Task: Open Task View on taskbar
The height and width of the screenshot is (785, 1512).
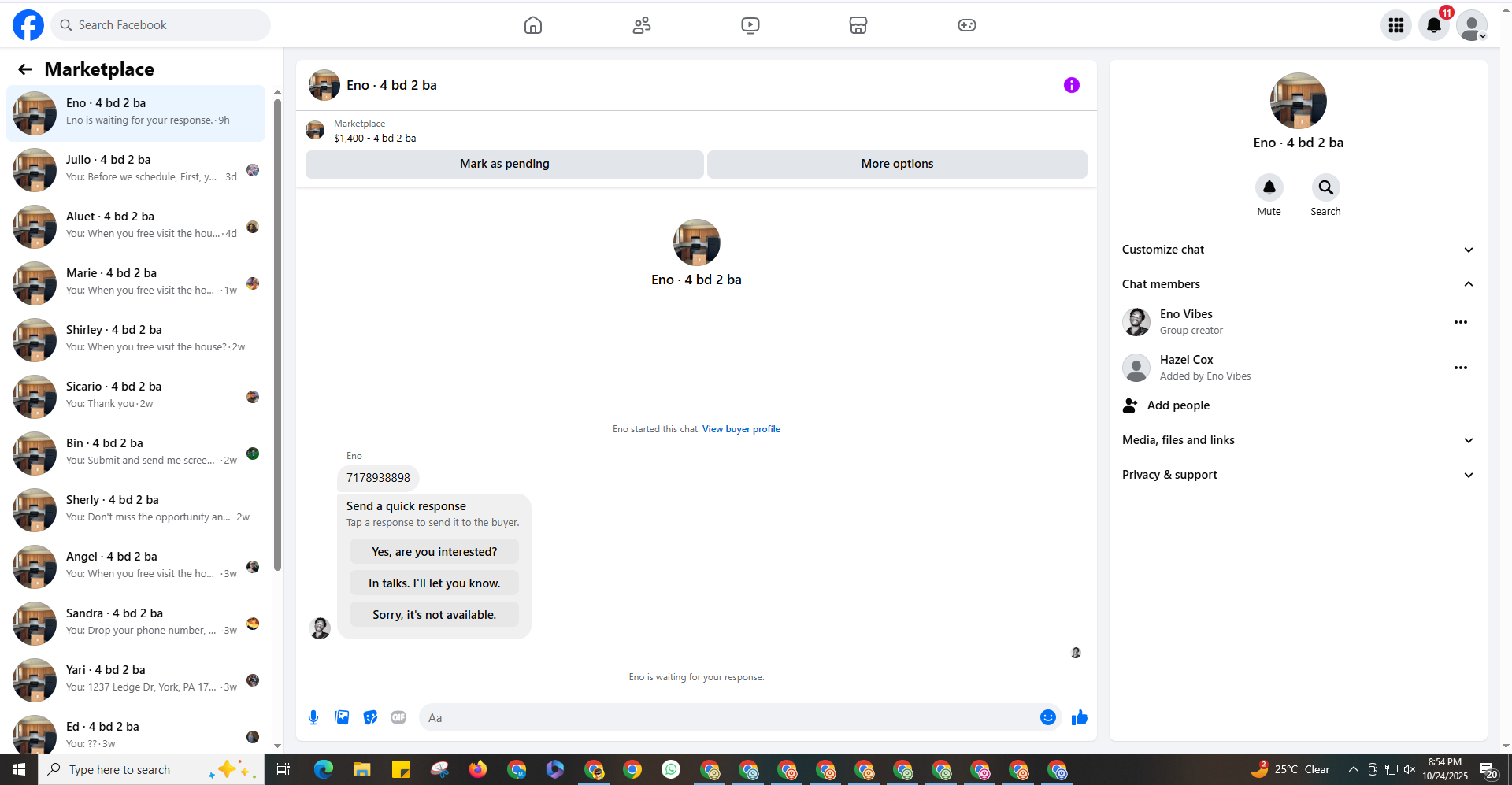Action: click(283, 769)
